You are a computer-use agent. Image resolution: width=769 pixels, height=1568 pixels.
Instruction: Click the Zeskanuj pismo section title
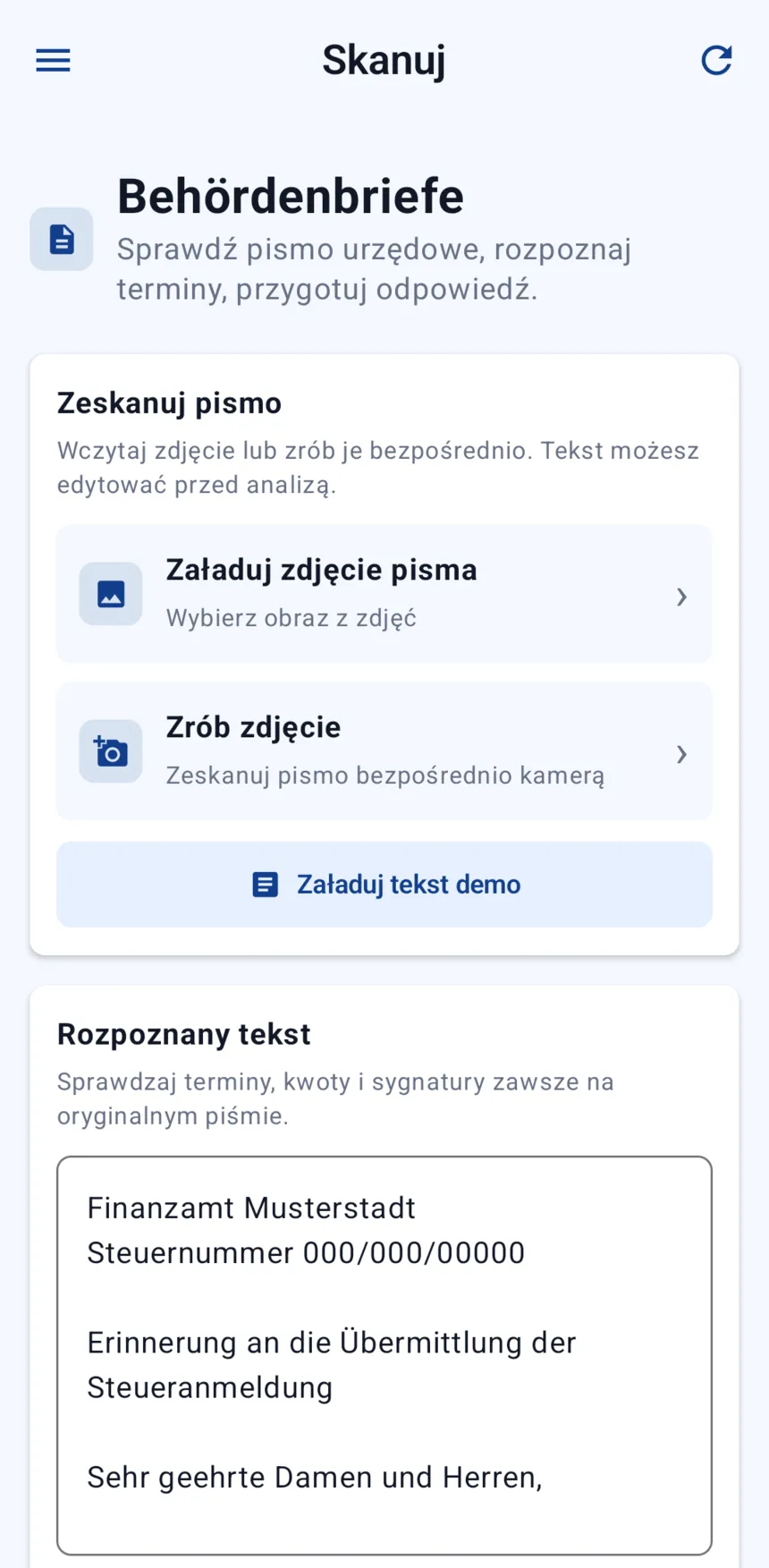(169, 403)
